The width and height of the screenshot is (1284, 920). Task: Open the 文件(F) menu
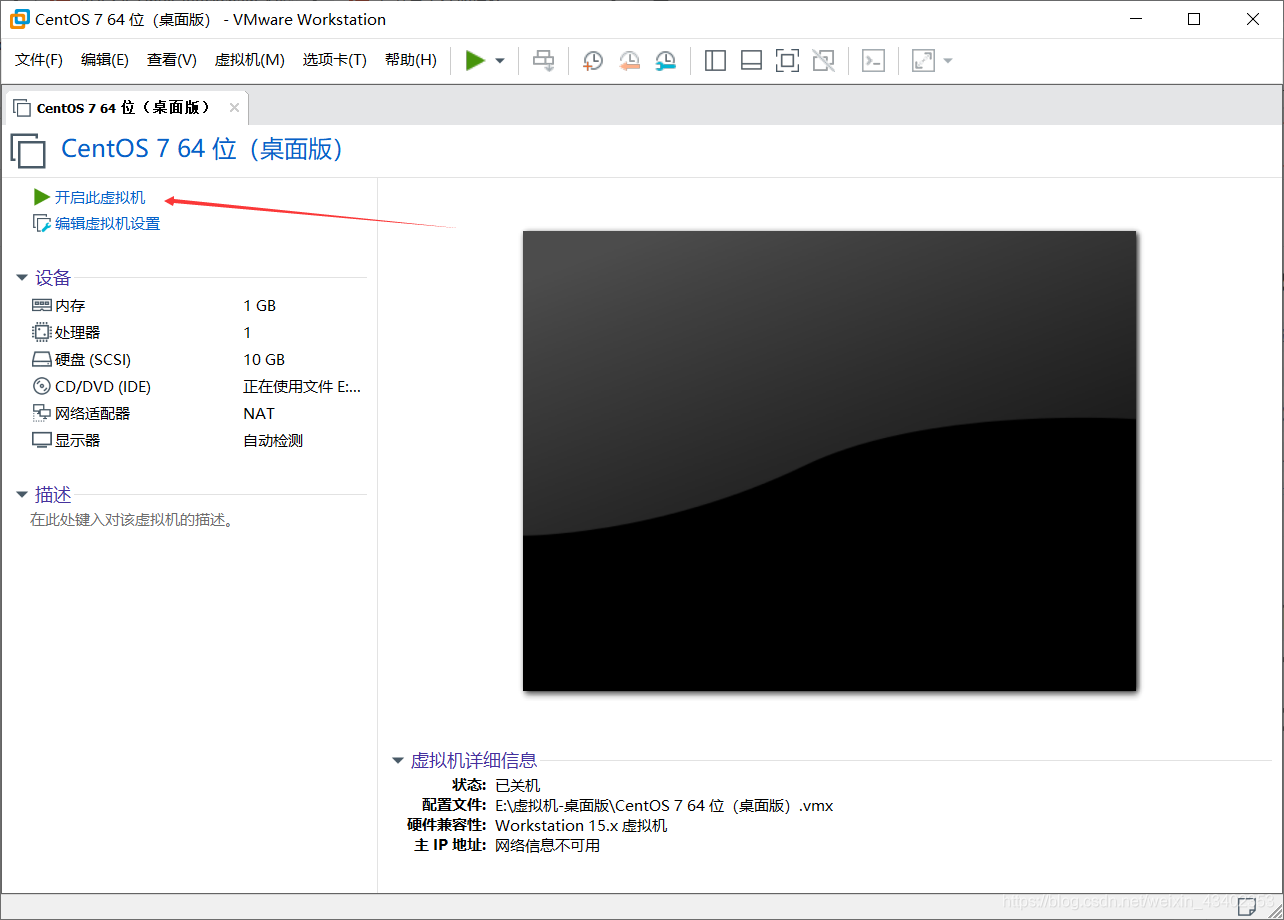[x=39, y=60]
